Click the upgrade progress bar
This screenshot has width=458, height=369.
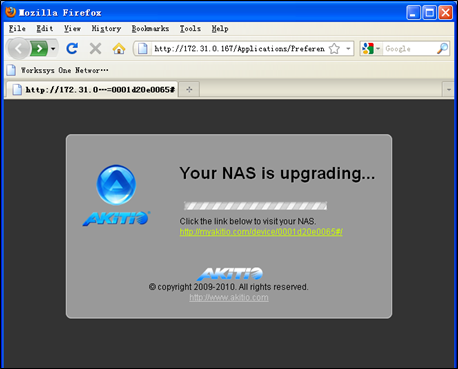pyautogui.click(x=256, y=206)
